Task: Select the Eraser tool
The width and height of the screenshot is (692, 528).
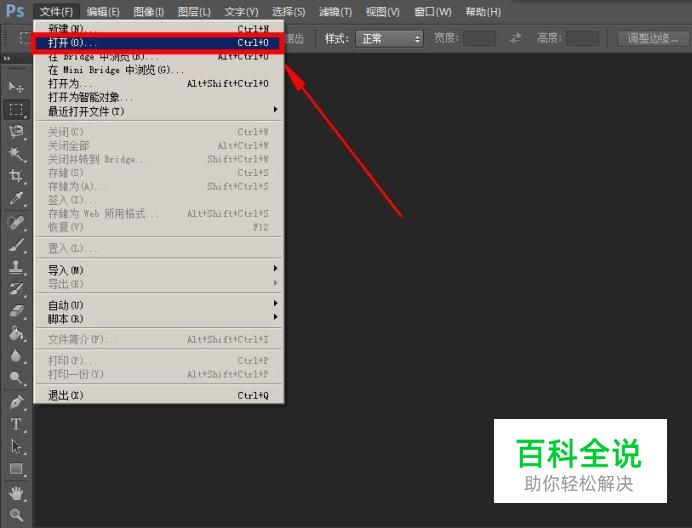Action: (x=16, y=311)
